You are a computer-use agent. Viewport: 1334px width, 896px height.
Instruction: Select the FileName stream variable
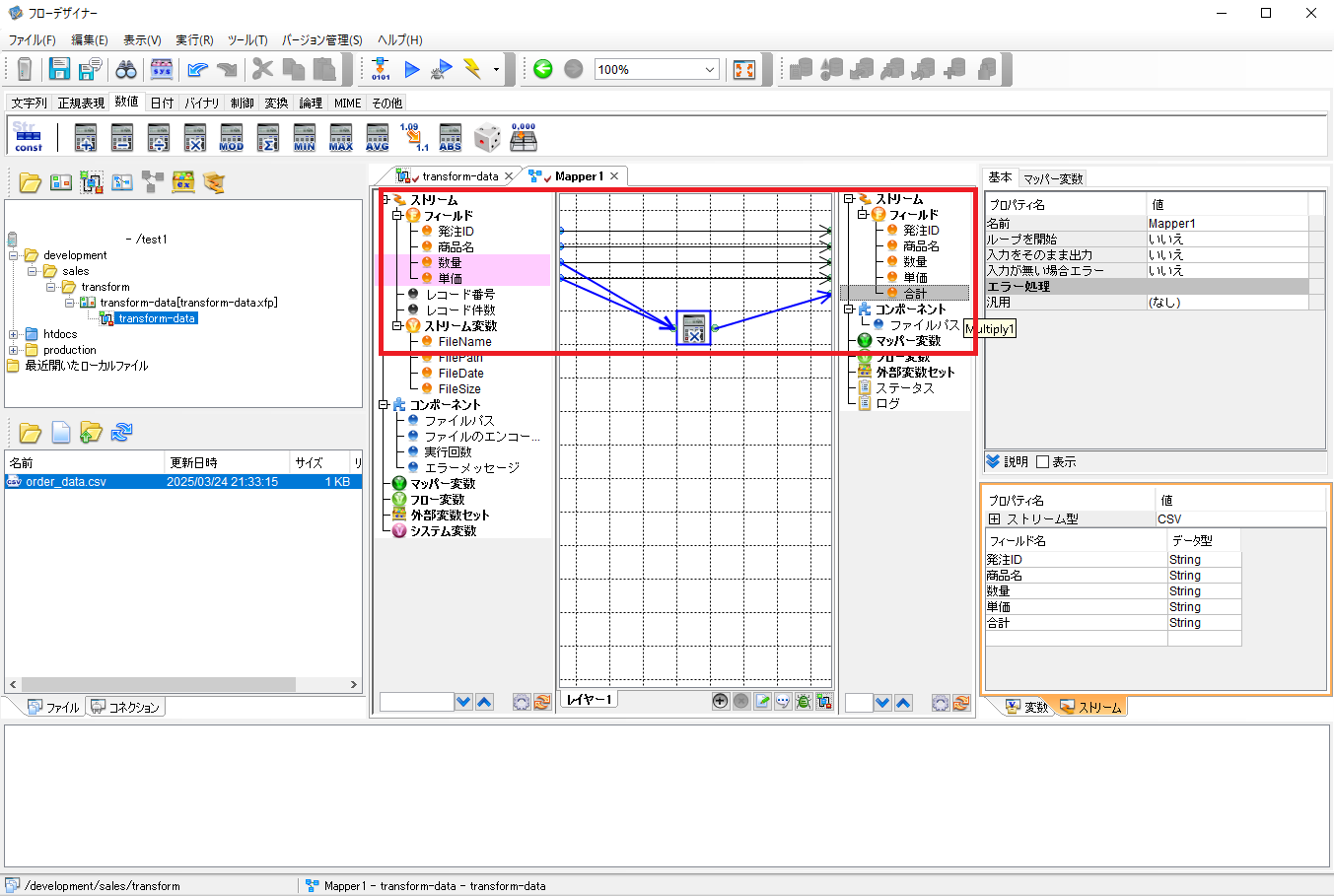click(x=464, y=342)
